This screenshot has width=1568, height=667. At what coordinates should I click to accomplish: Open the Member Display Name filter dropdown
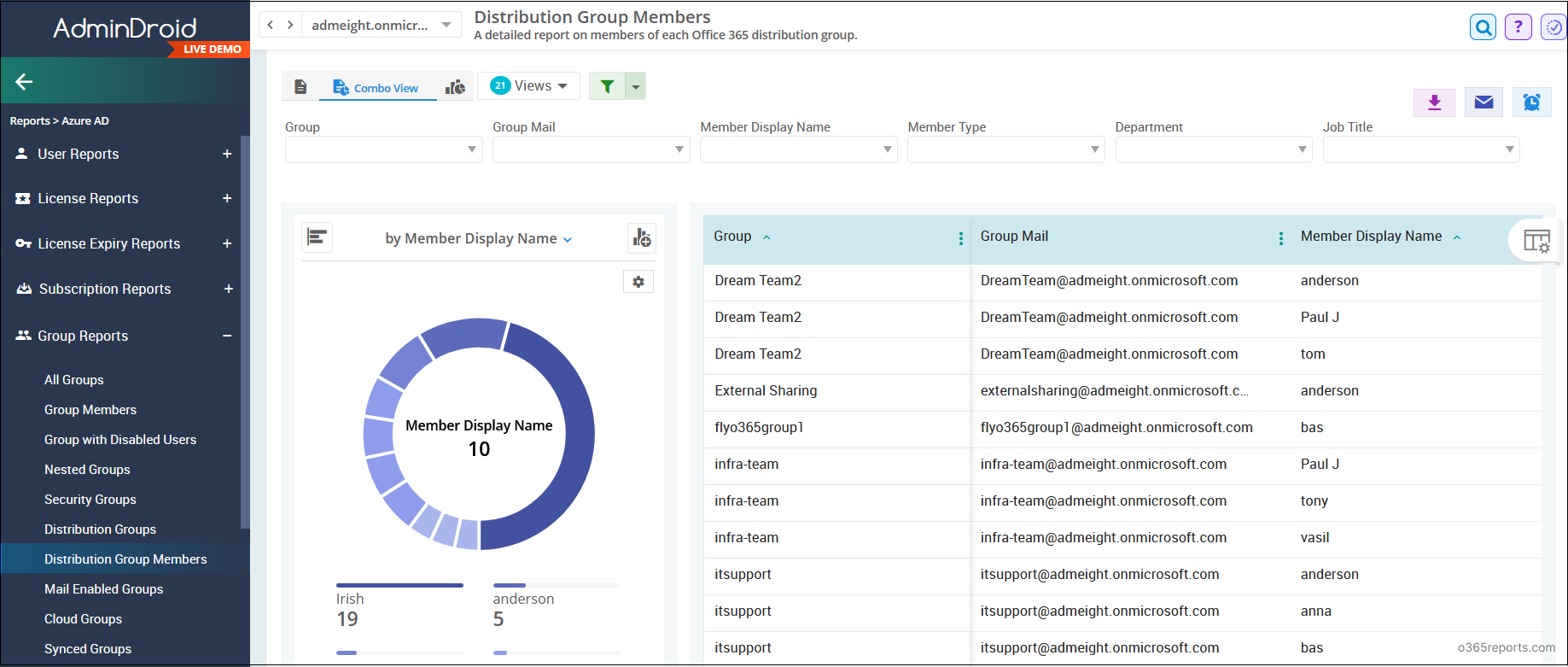point(799,149)
